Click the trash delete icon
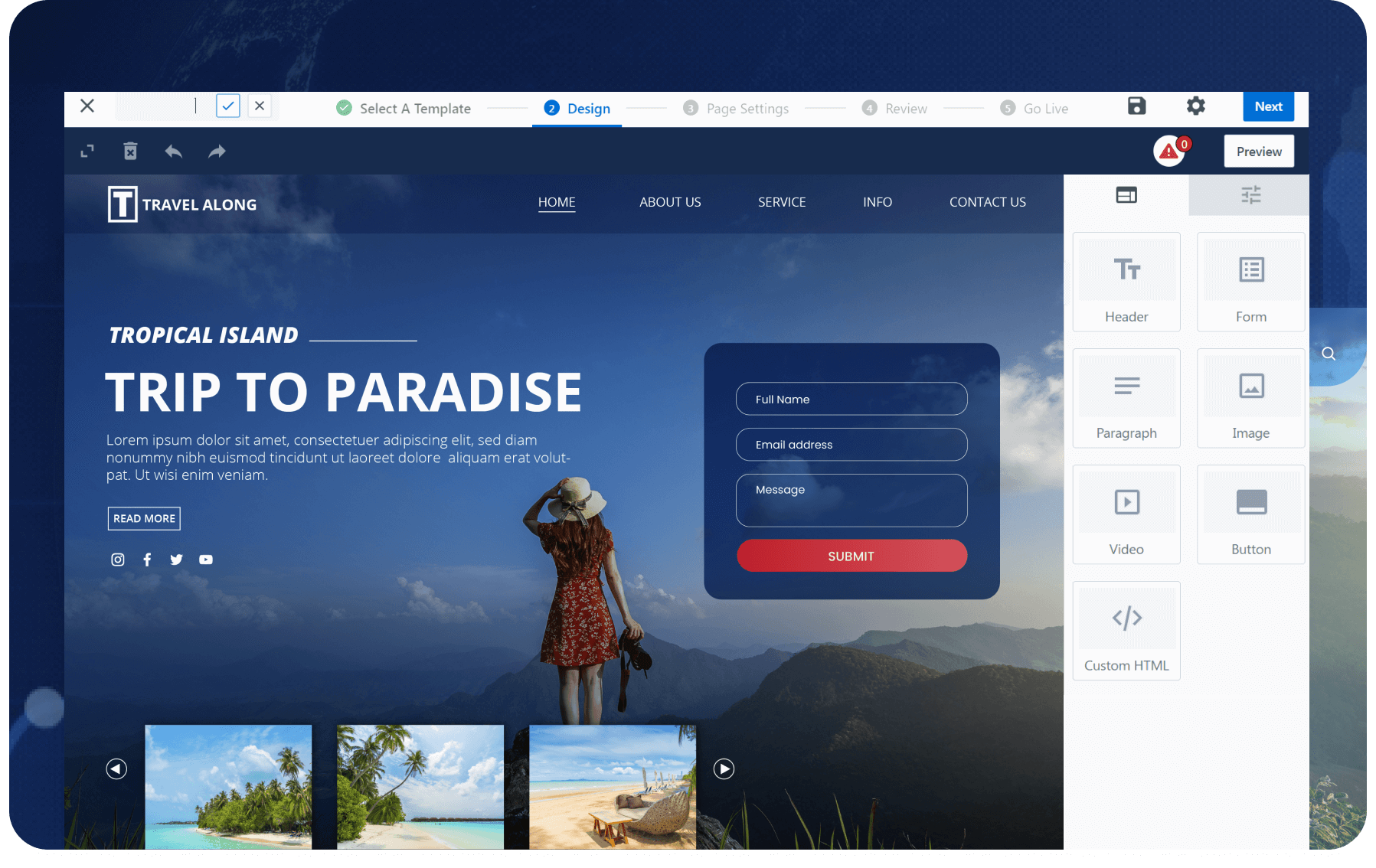Image resolution: width=1376 pixels, height=868 pixels. click(131, 152)
